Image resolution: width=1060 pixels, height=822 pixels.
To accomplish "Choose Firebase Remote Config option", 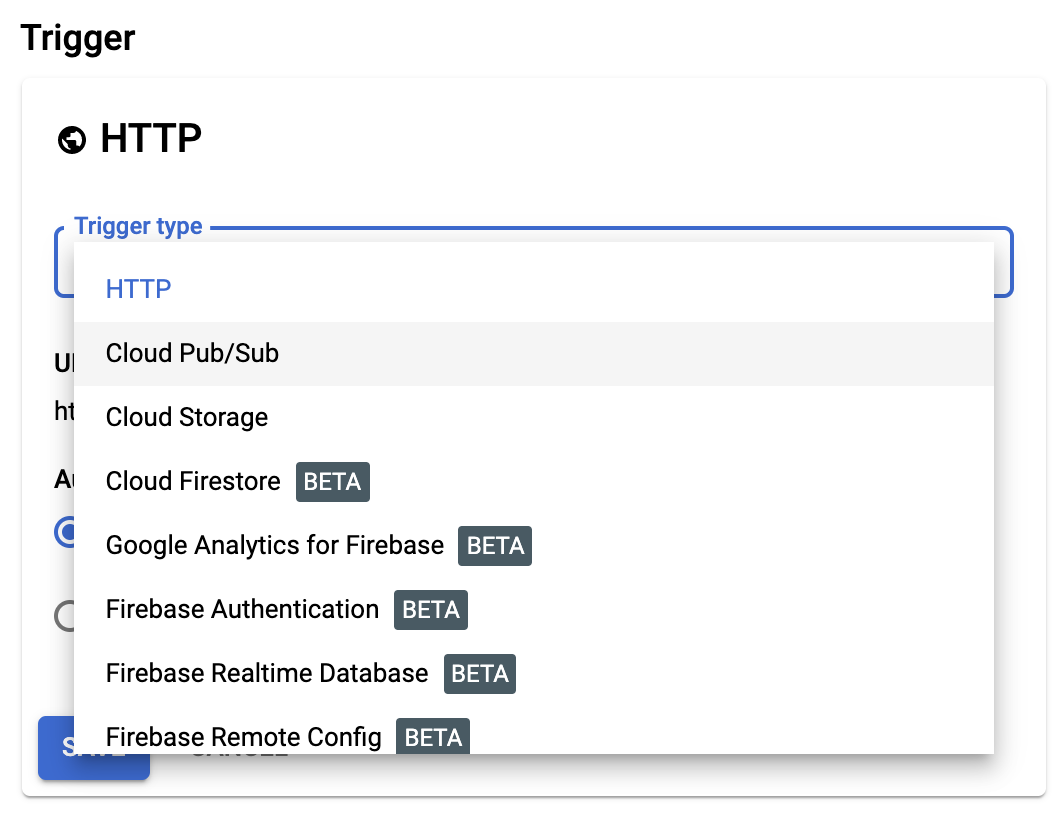I will (244, 737).
